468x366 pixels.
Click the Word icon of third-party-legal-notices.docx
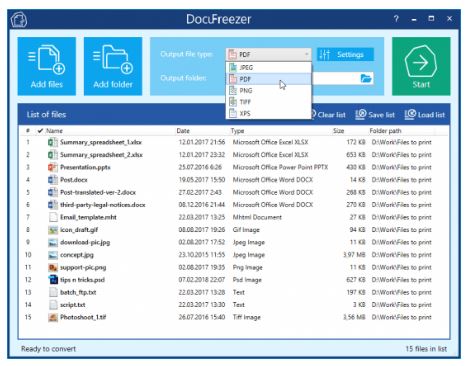pos(53,205)
